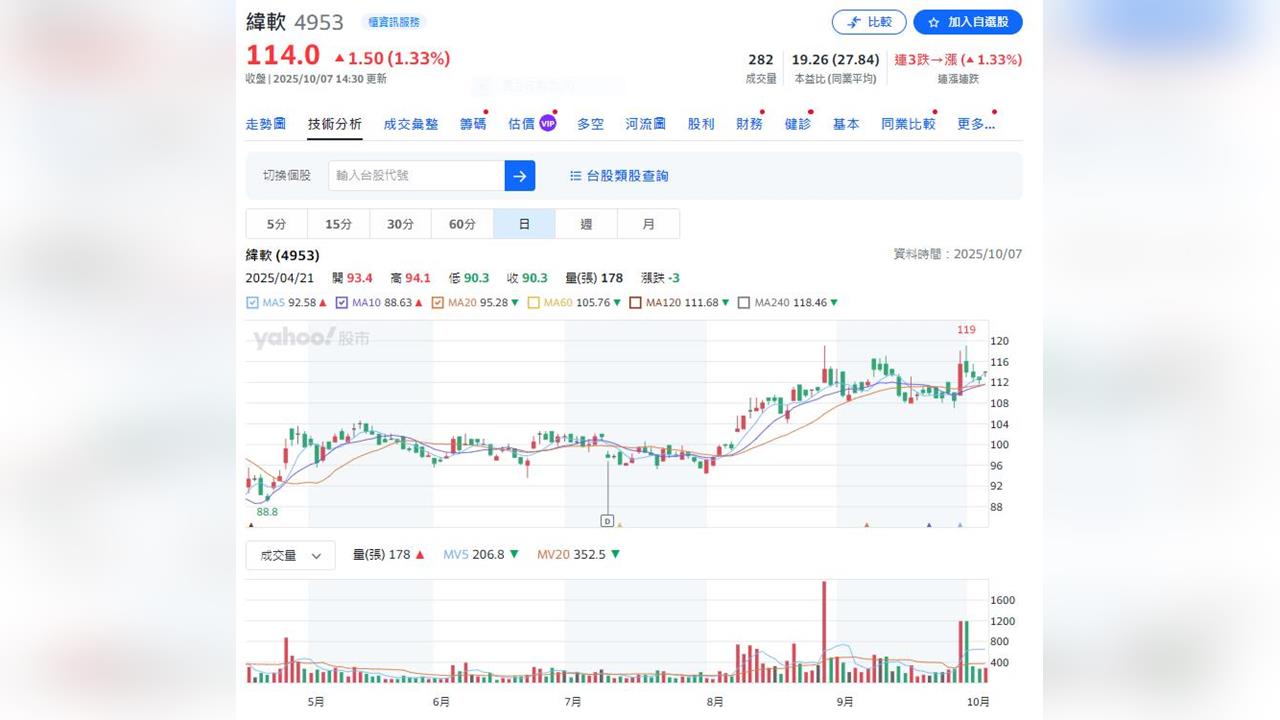Uncheck the MA5 moving average checkbox
Viewport: 1280px width, 720px height.
coord(252,303)
